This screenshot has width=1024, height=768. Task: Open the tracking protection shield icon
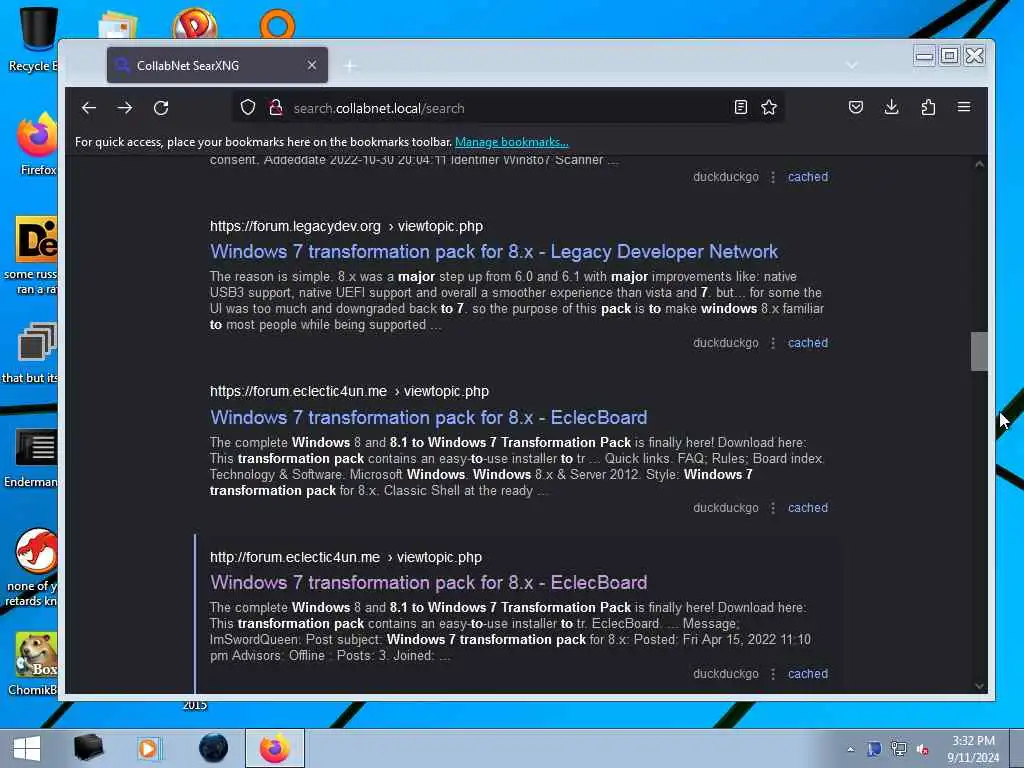248,107
